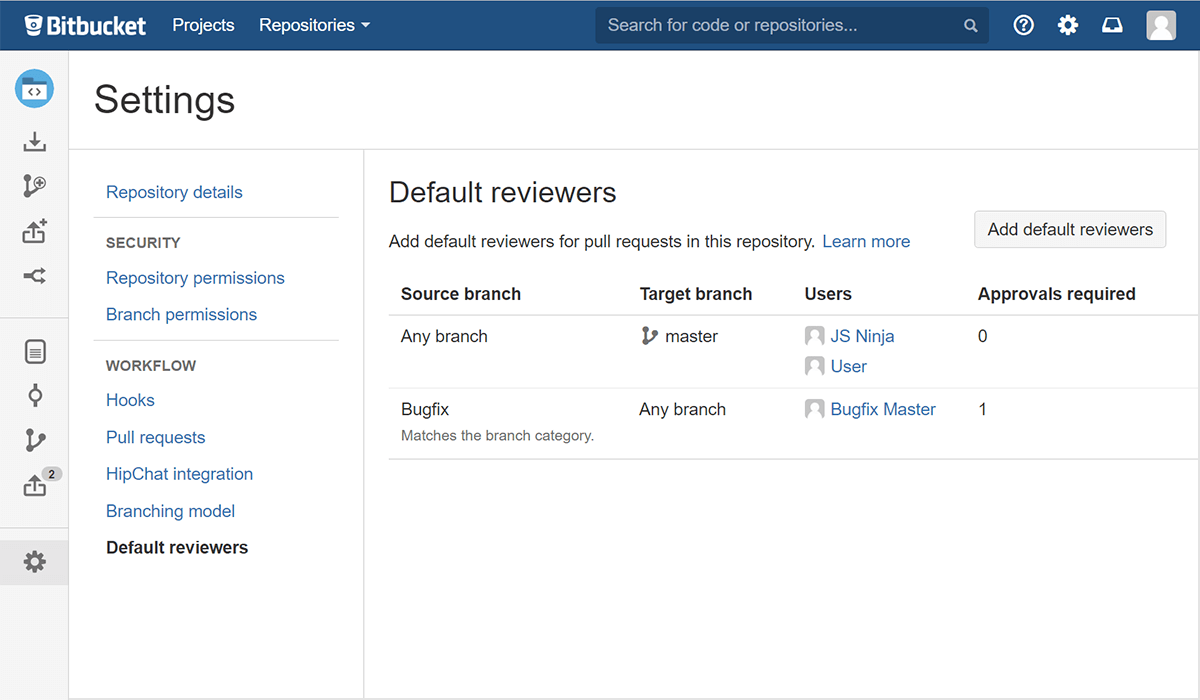Click the Compare branches fork icon
This screenshot has width=1200, height=700.
coord(35,276)
